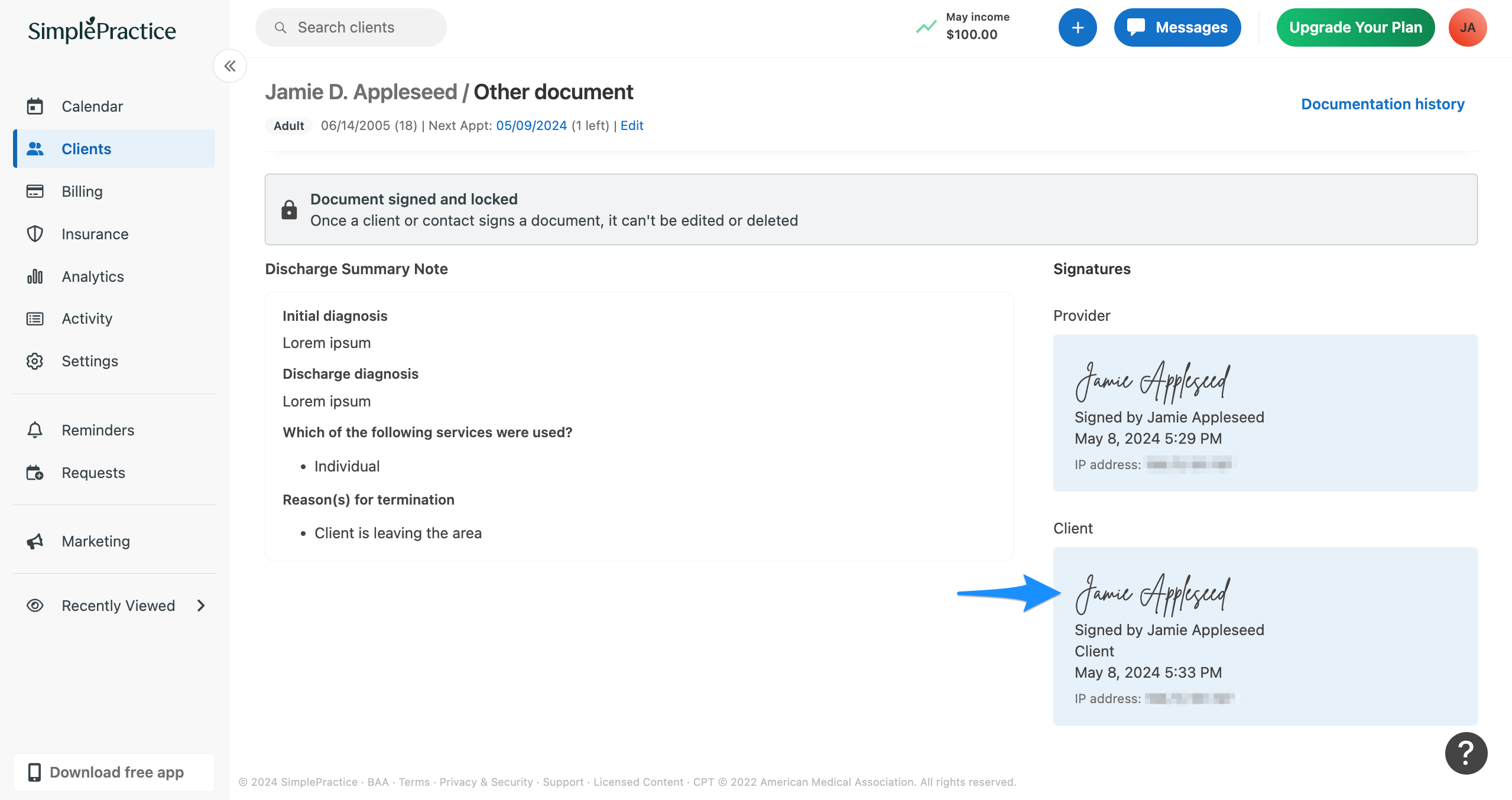Open the Settings gear
The width and height of the screenshot is (1512, 800).
coord(35,361)
